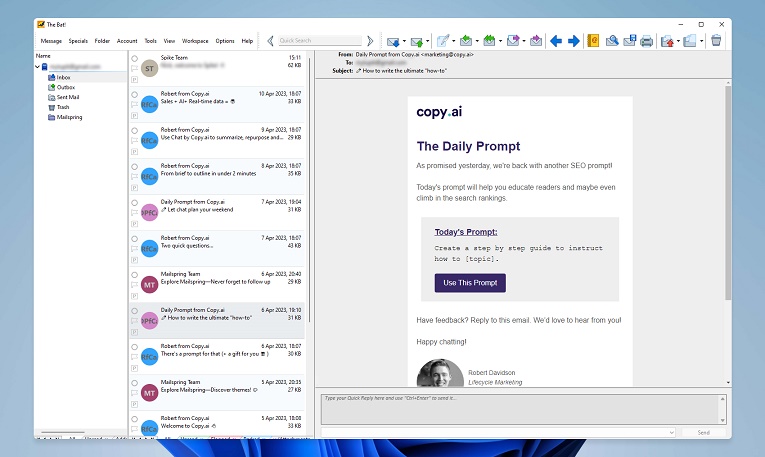Viewport: 765px width, 457px height.
Task: Toggle read circle on 'From brief to outline' message
Action: [135, 167]
